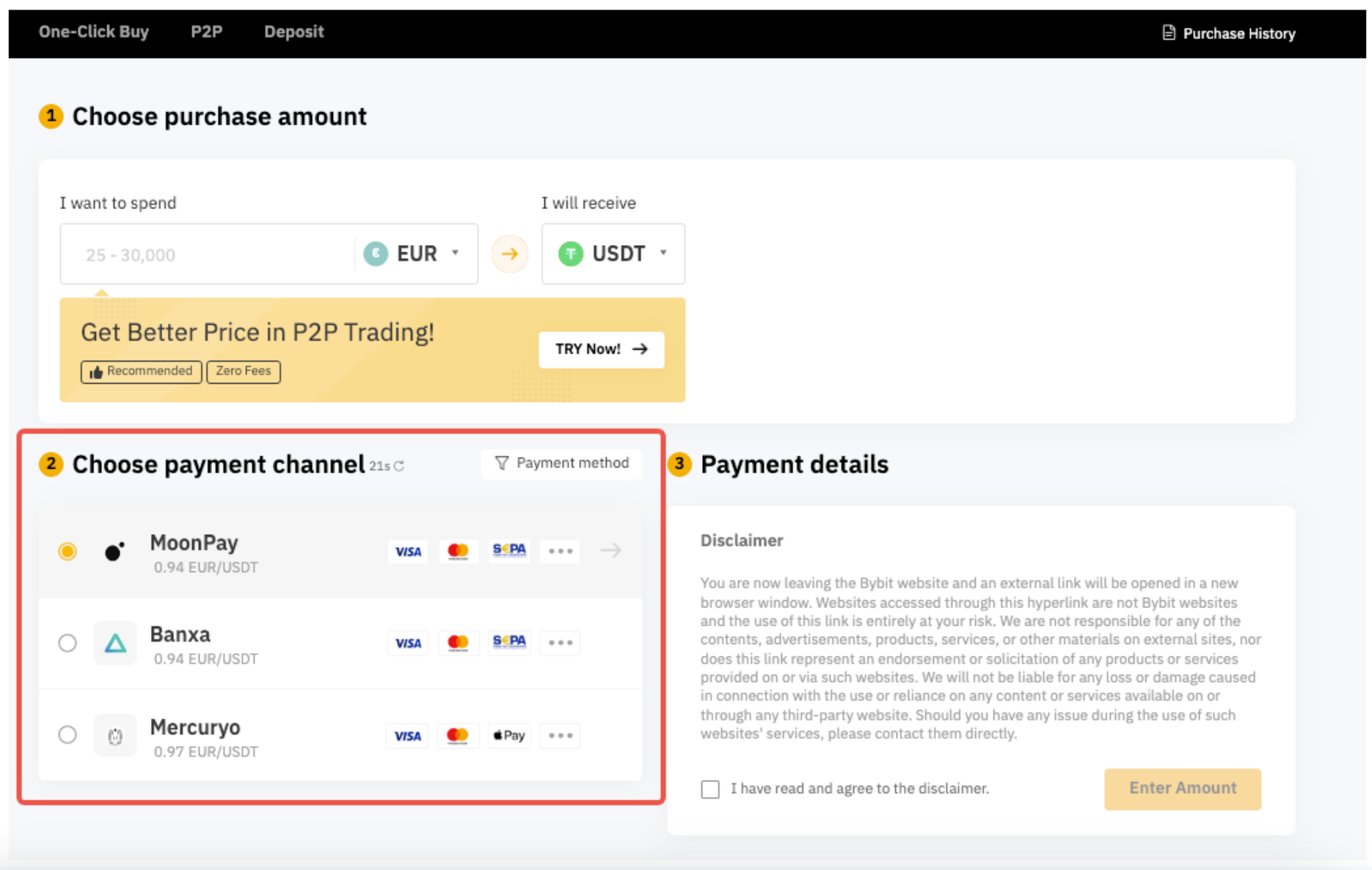
Task: Open the USDT coin dropdown
Action: click(x=613, y=254)
